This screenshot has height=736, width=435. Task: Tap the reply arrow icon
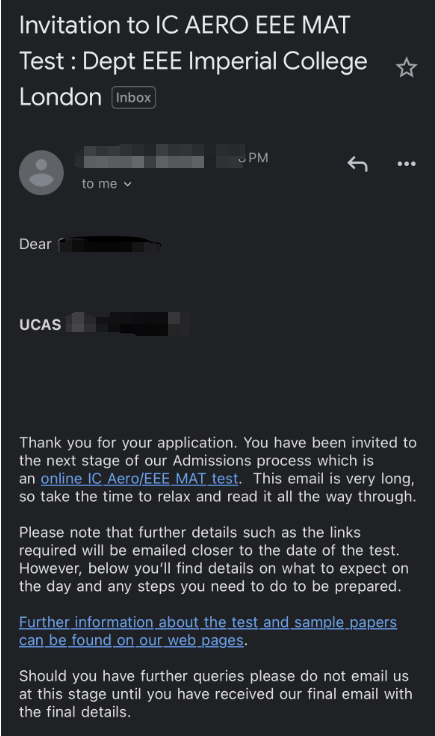tap(358, 164)
